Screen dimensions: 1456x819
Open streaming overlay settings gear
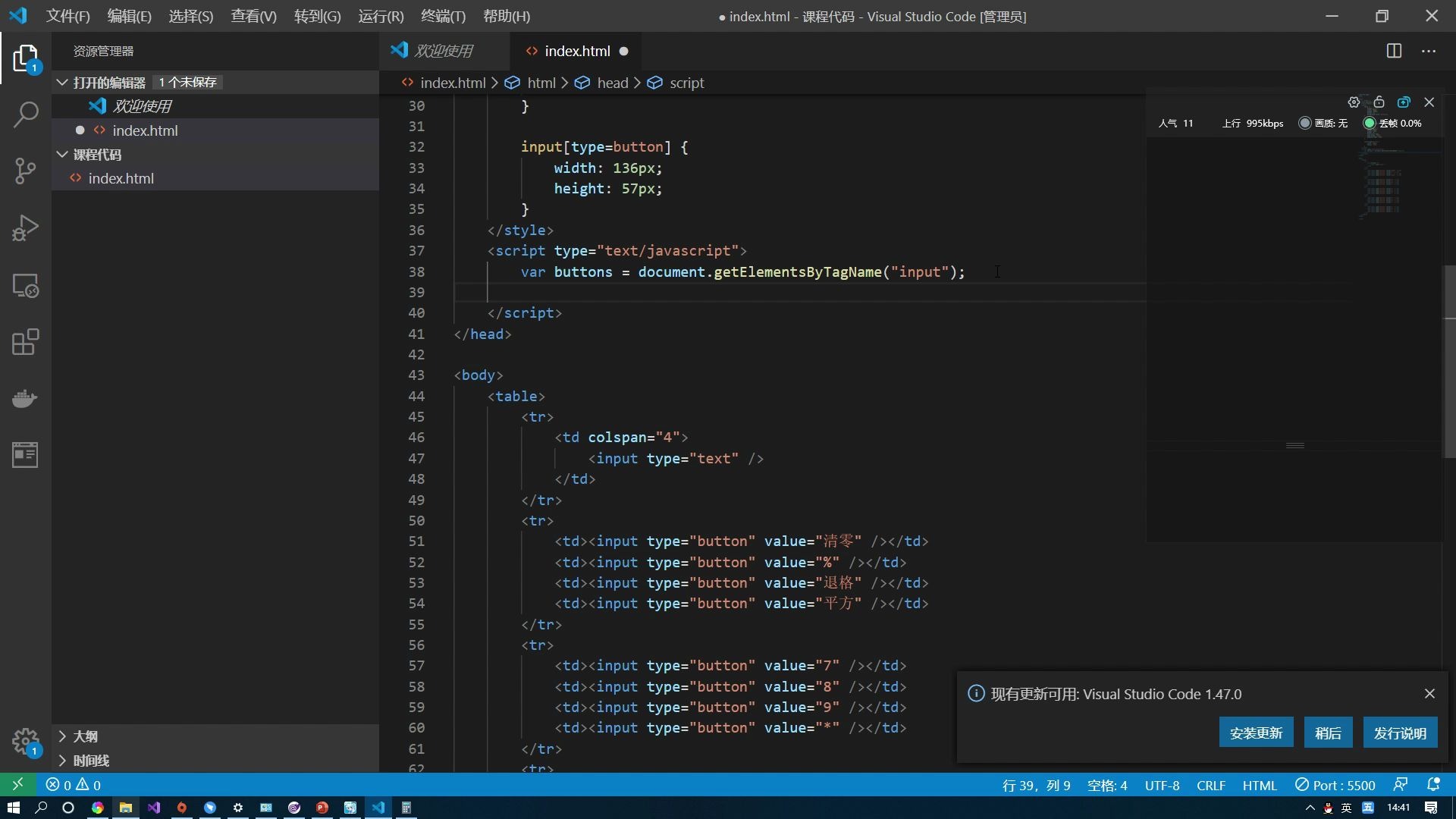click(1354, 102)
